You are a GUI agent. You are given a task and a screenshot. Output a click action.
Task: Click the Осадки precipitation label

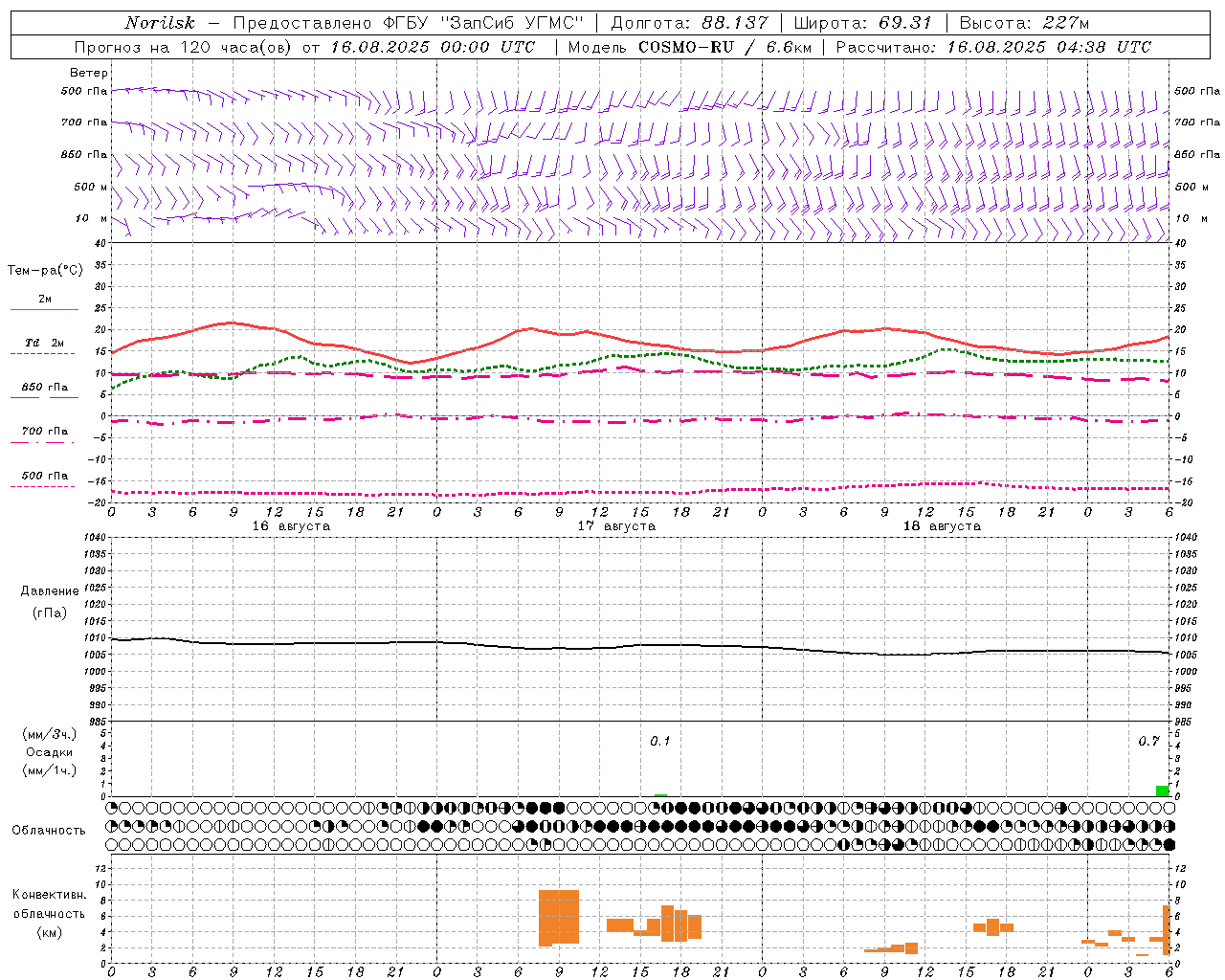click(x=50, y=752)
